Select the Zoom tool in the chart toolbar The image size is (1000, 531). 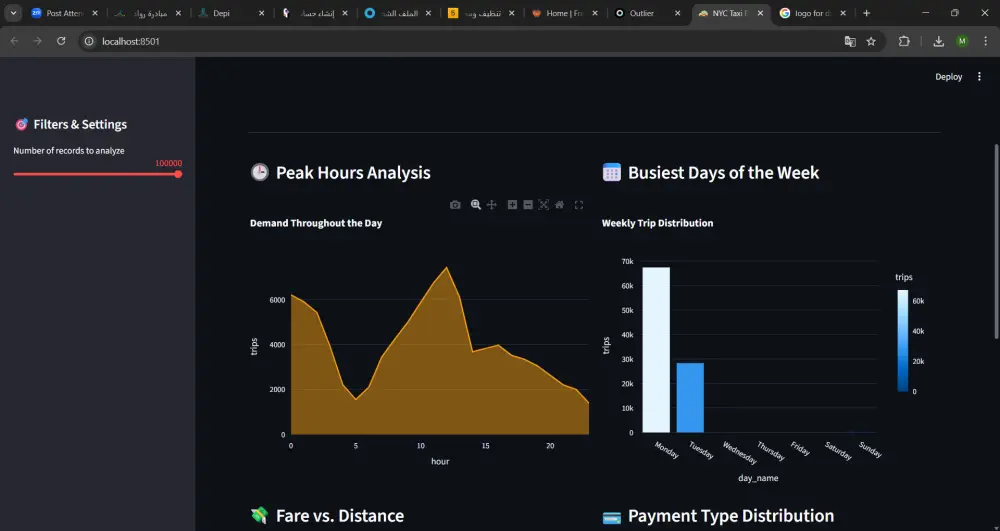click(x=476, y=205)
